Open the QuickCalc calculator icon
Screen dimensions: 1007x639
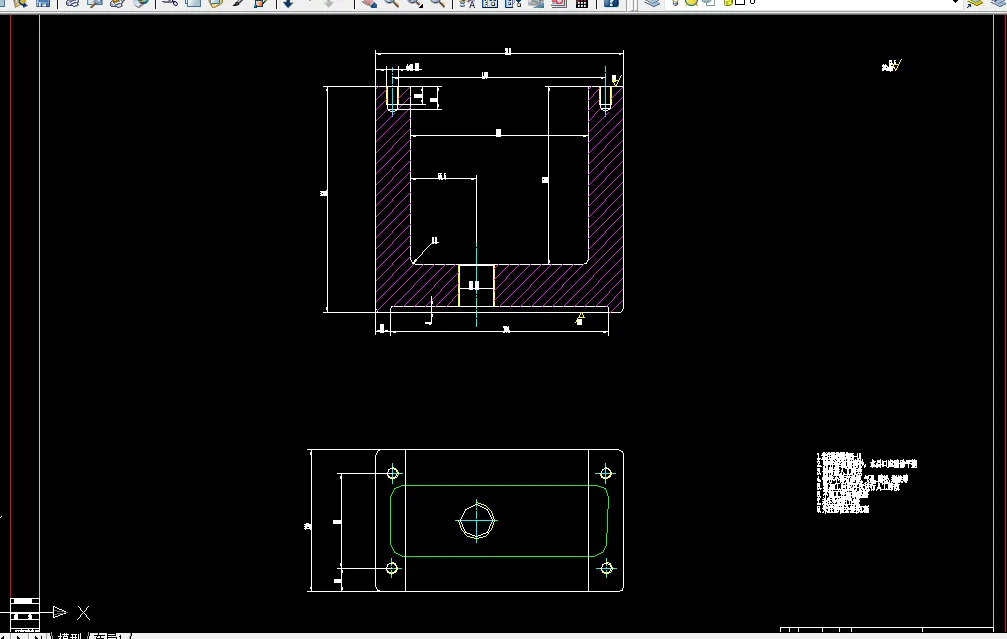pyautogui.click(x=582, y=3)
